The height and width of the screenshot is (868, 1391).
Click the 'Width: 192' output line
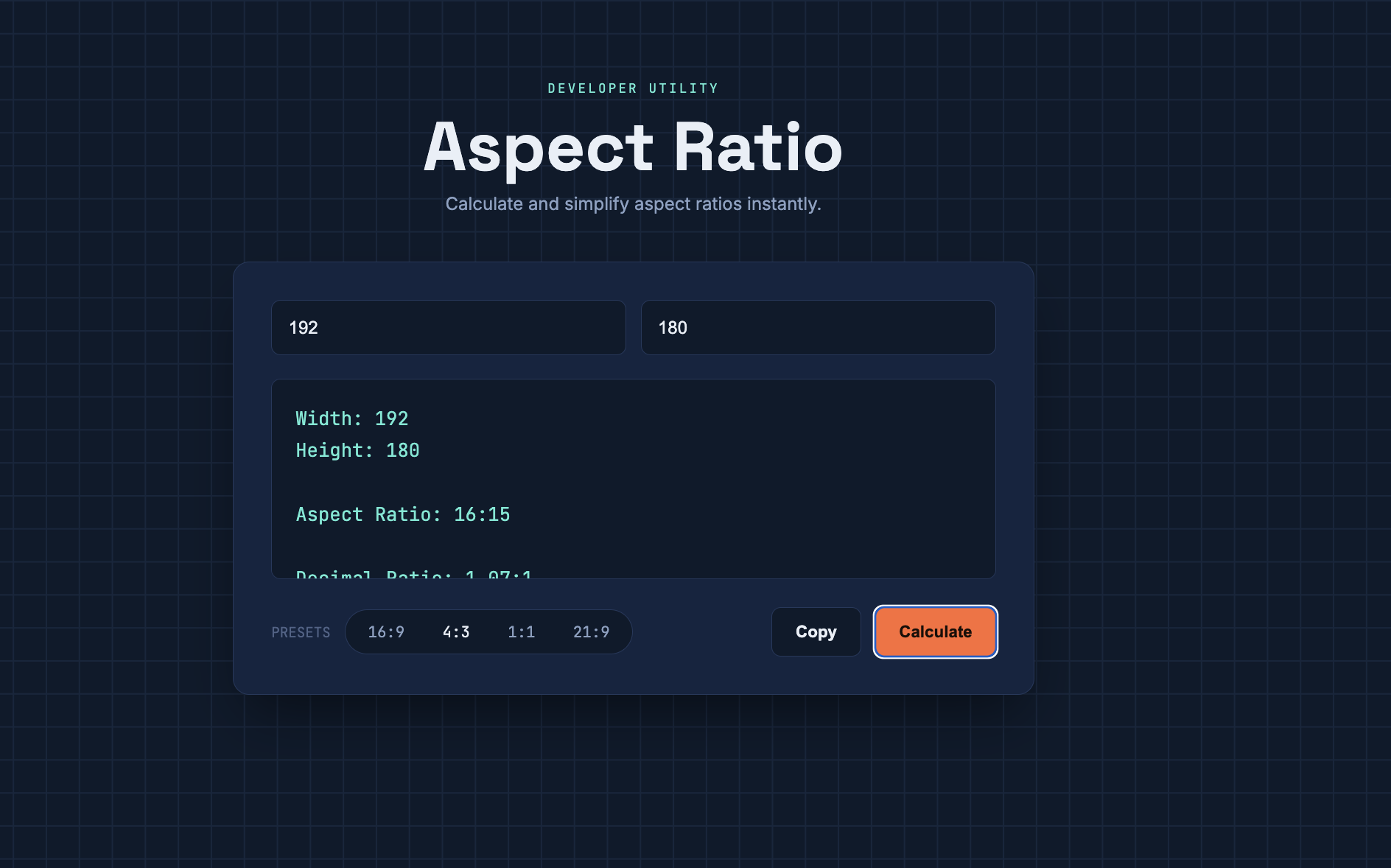point(352,419)
